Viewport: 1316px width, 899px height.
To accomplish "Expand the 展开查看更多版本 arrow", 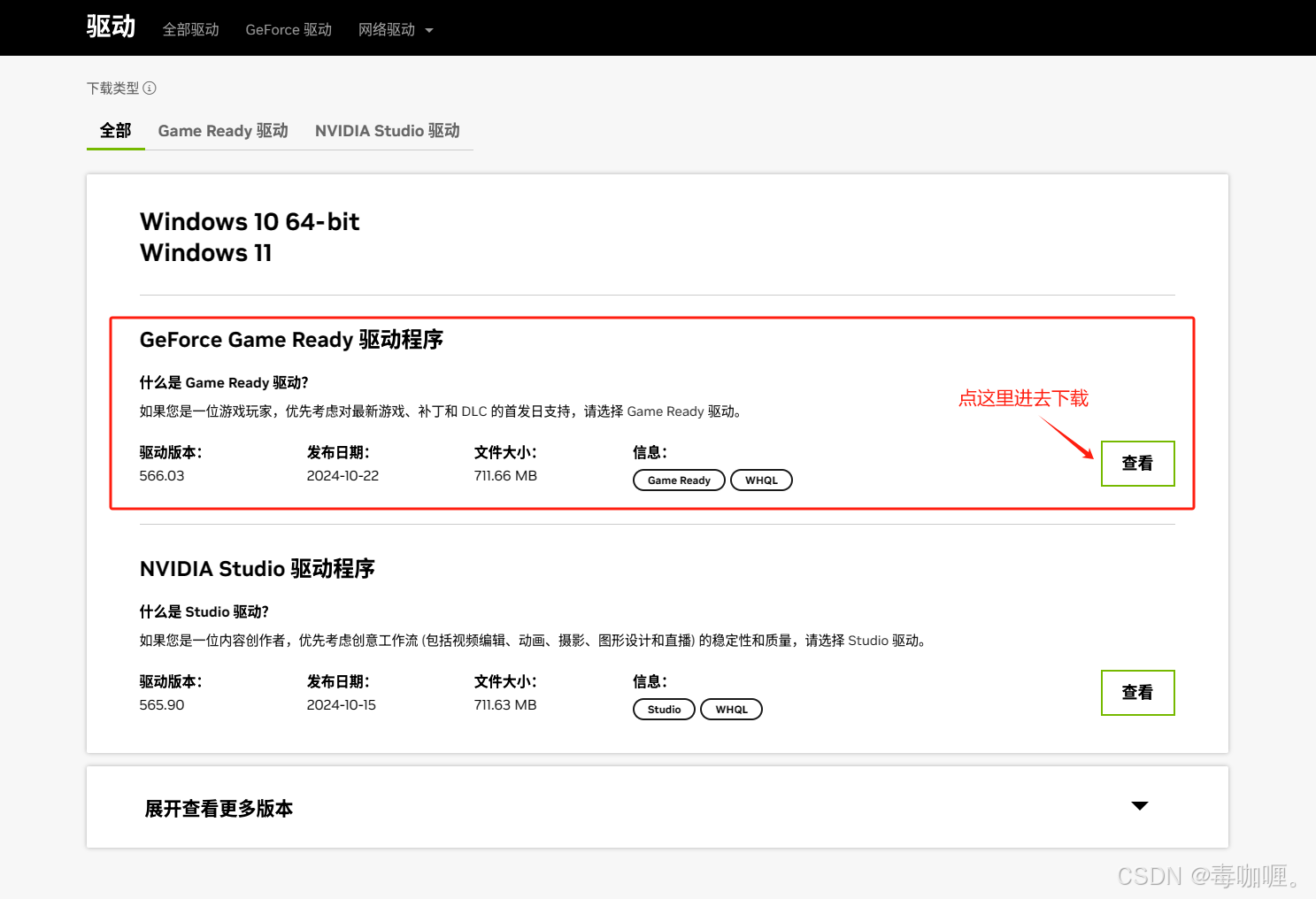I will click(1140, 806).
